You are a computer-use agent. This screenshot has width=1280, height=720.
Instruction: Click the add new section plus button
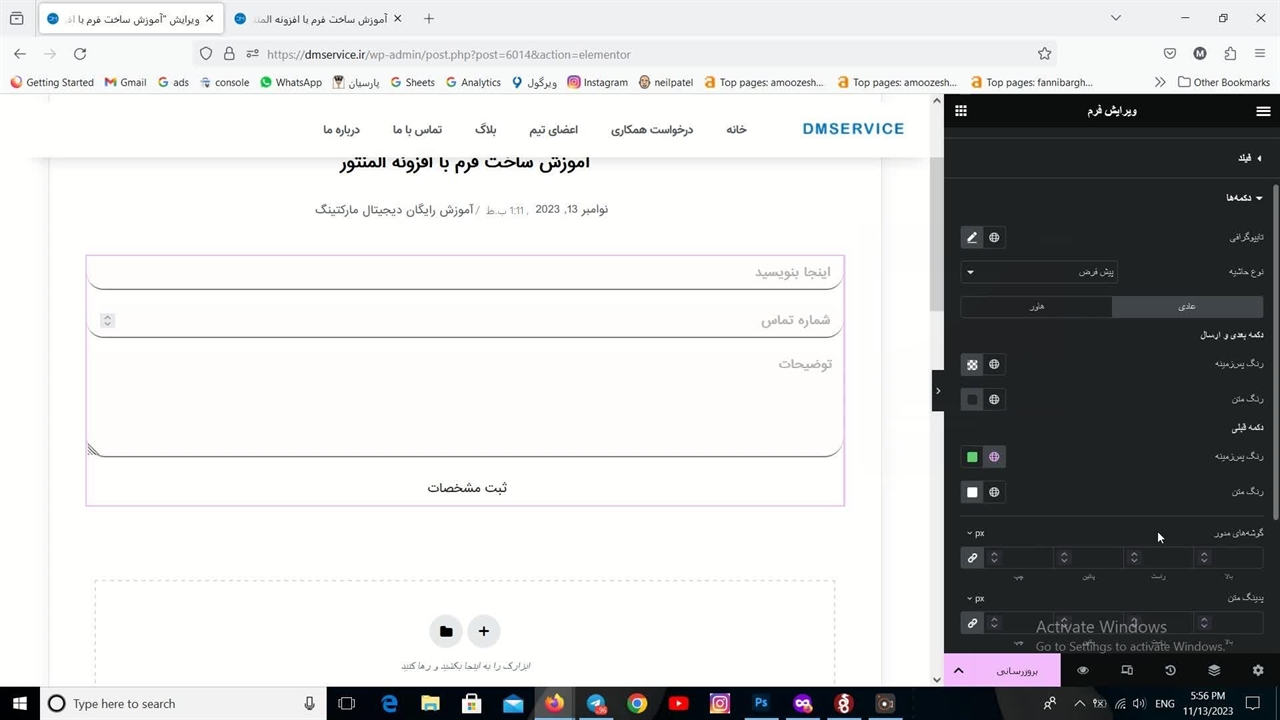tap(483, 631)
